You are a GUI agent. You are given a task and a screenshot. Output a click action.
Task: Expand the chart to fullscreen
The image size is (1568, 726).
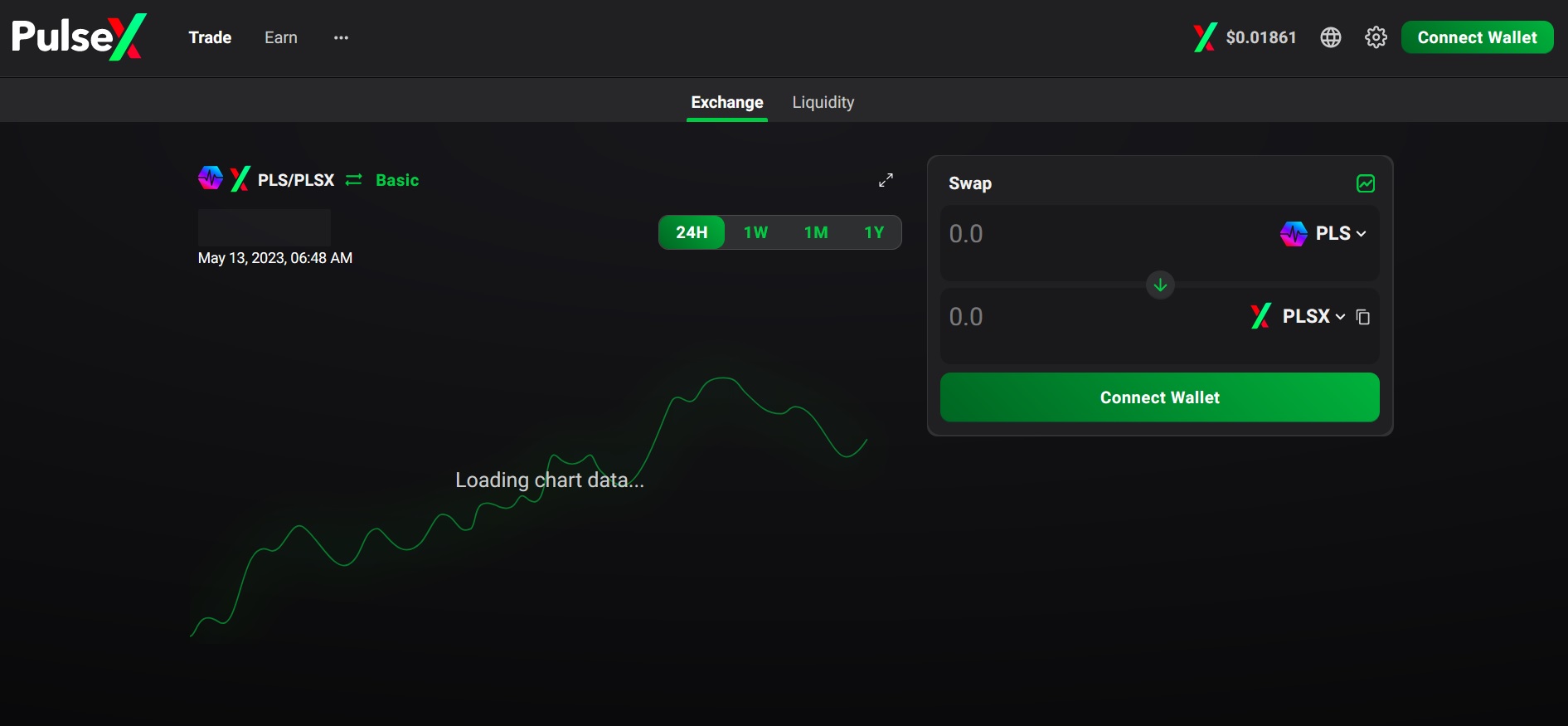[x=886, y=180]
